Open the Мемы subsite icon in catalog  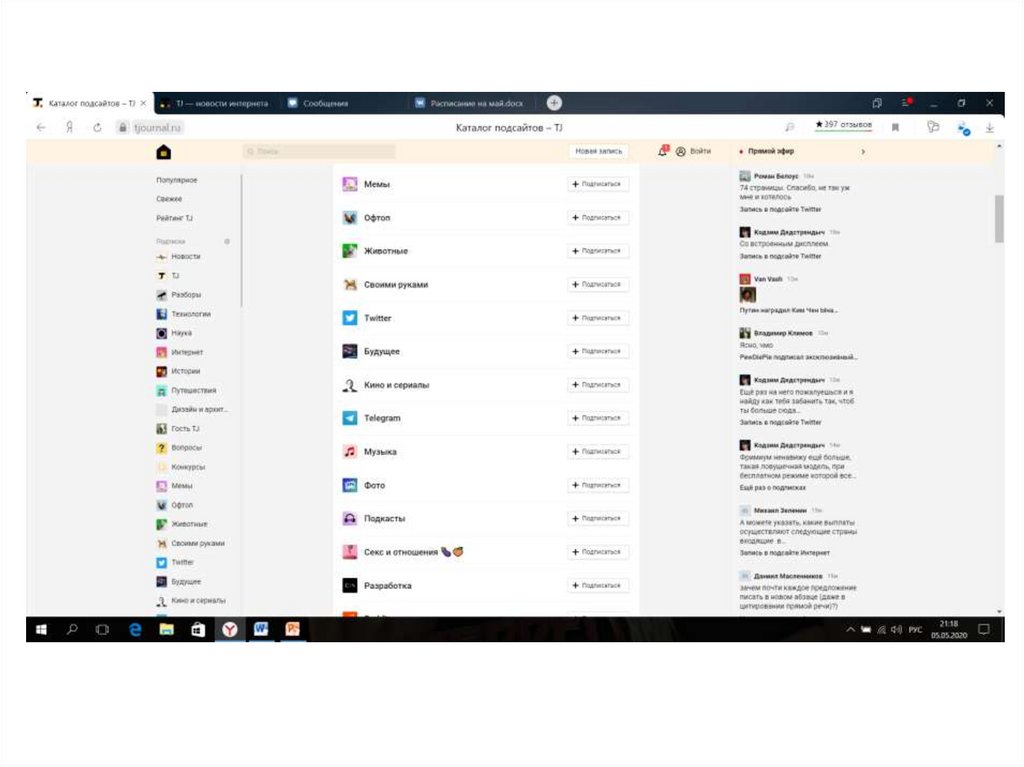click(x=350, y=184)
